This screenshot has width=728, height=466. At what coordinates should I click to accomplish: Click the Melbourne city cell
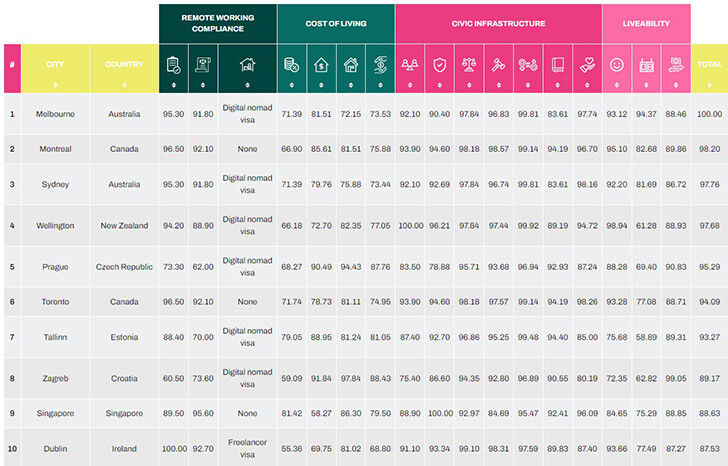55,114
